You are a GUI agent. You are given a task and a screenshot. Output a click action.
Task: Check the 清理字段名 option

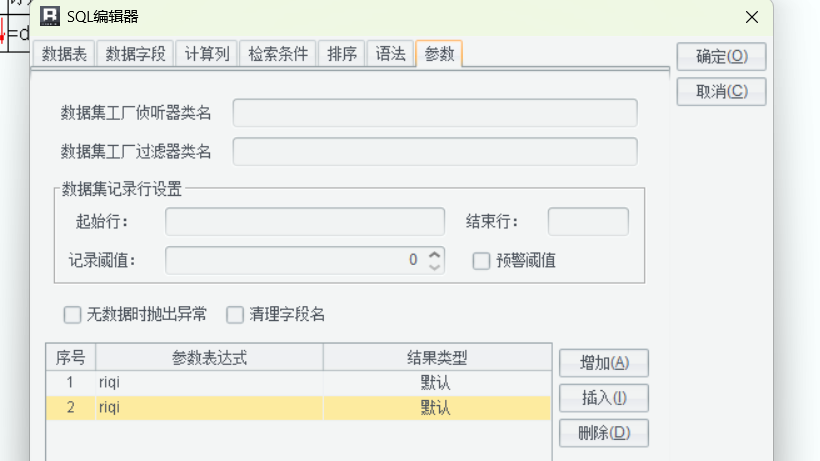pyautogui.click(x=235, y=315)
